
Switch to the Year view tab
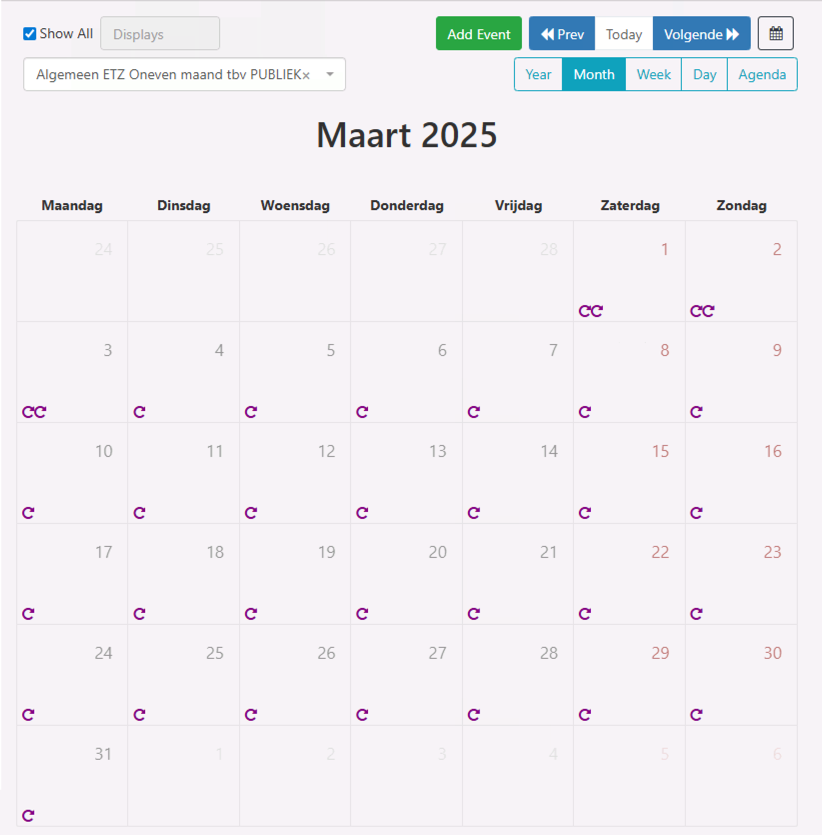click(x=538, y=75)
